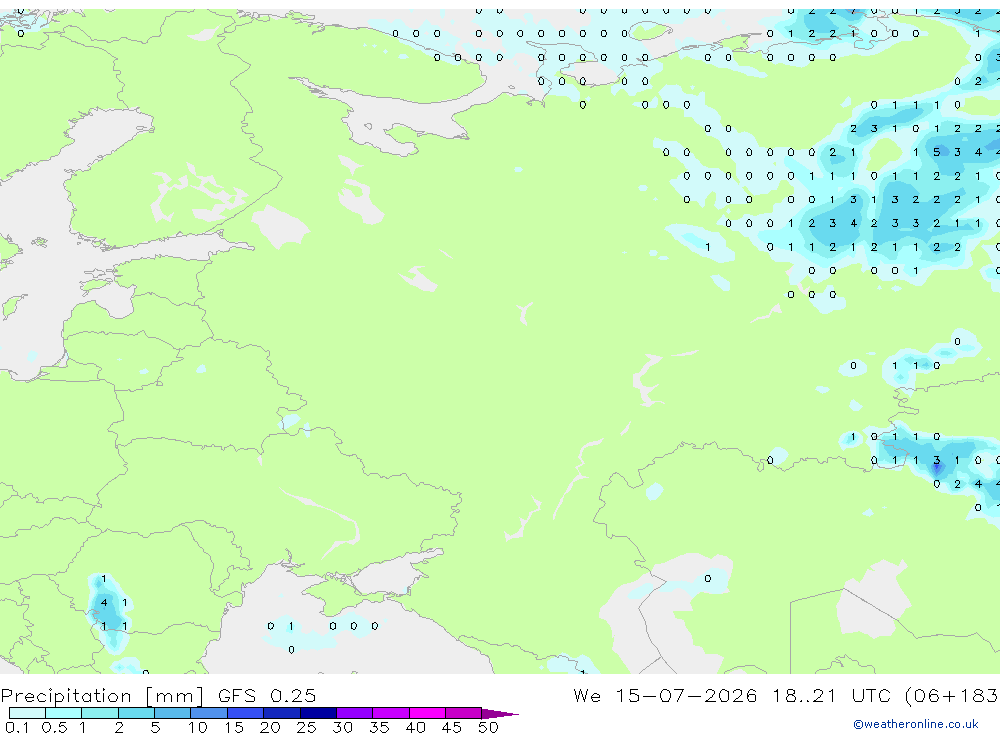Select the 'GFS 0.25' model label
Image resolution: width=1000 pixels, height=733 pixels.
click(267, 695)
